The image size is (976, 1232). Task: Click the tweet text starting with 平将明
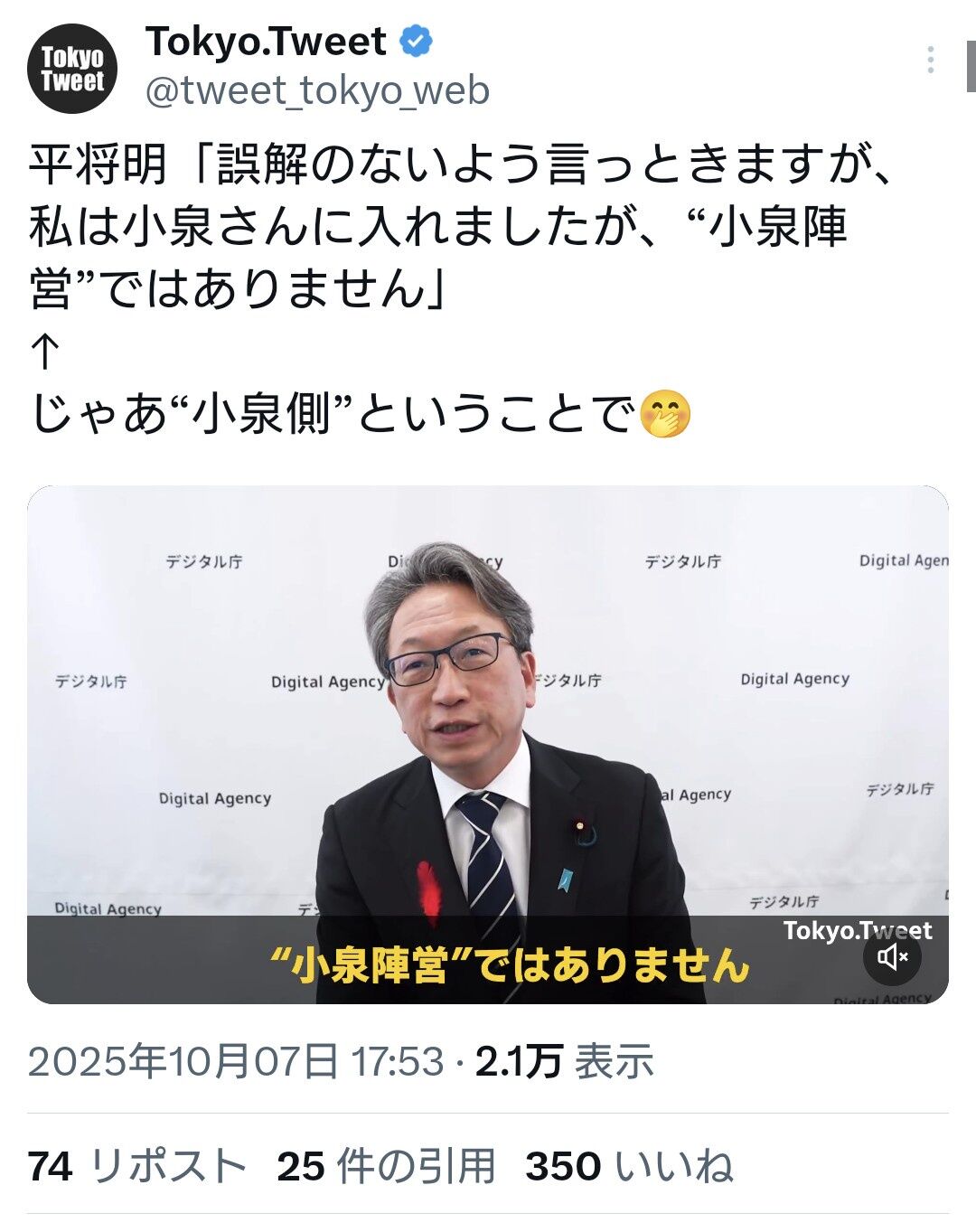click(x=461, y=227)
